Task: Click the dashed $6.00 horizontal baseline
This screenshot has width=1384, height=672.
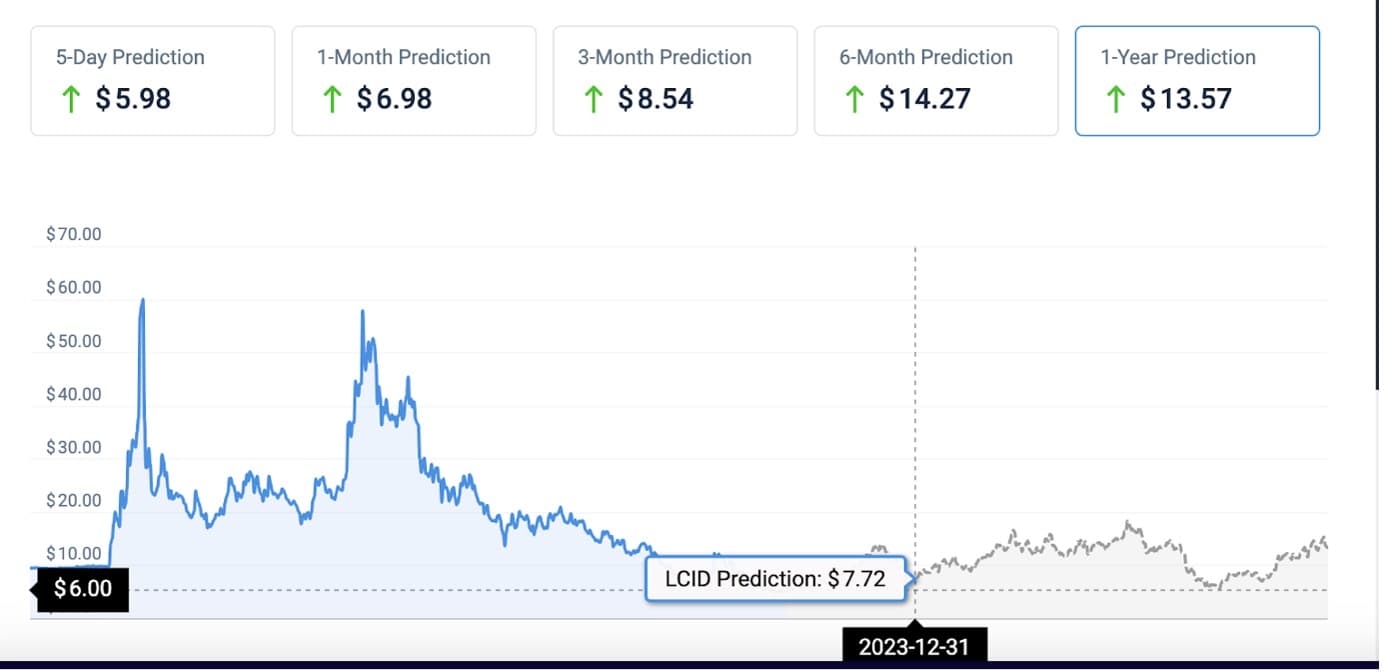Action: point(400,589)
